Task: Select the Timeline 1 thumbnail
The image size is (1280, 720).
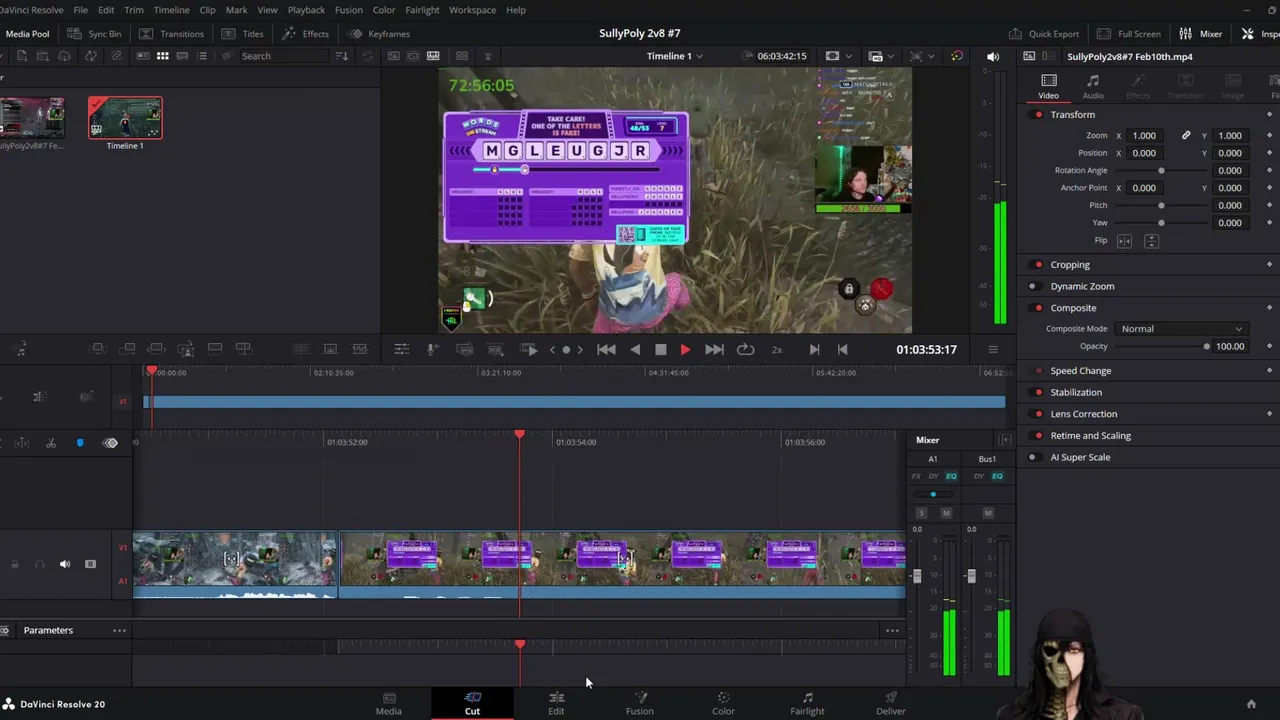Action: pyautogui.click(x=125, y=118)
